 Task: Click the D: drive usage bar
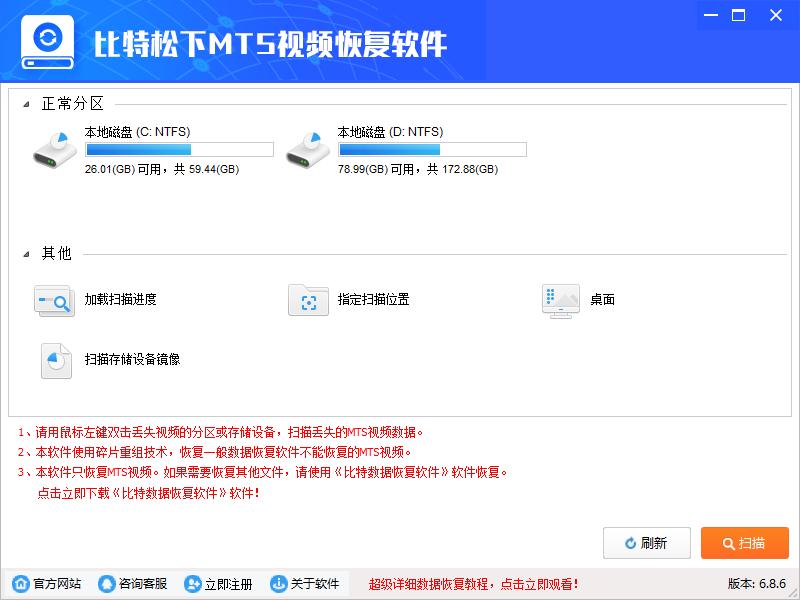pos(432,149)
